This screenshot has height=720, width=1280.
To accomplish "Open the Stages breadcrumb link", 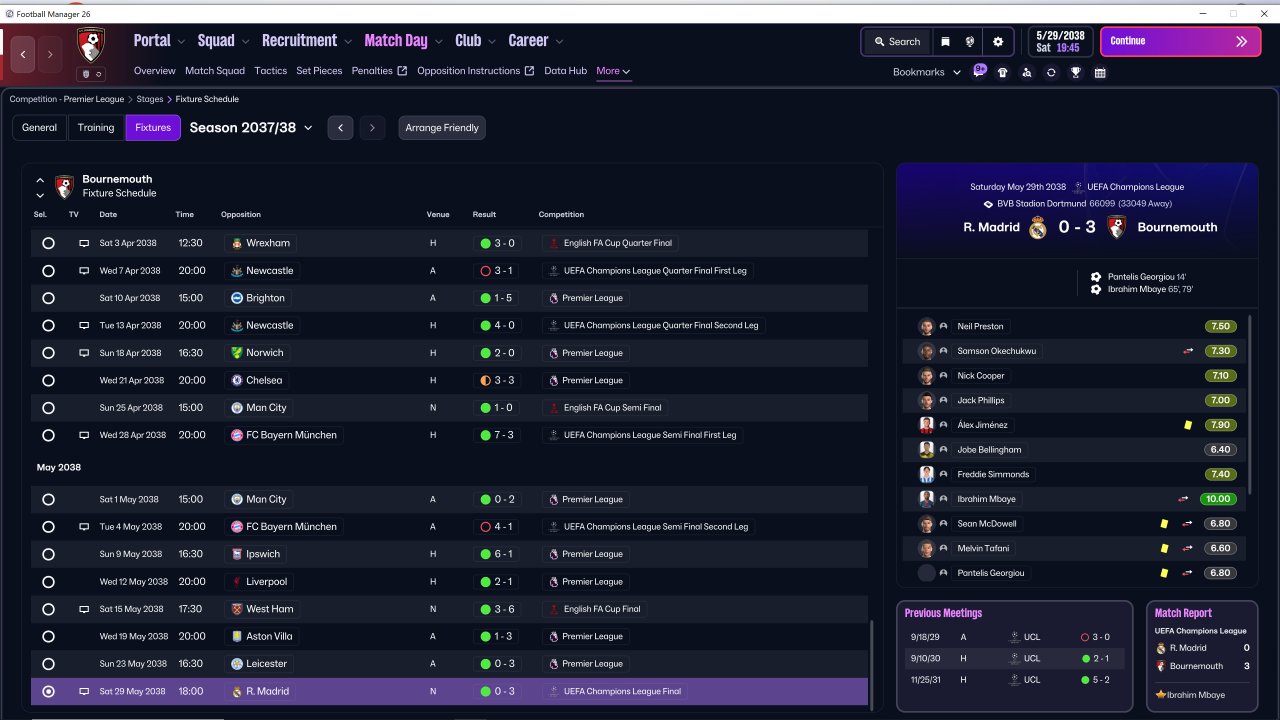I will (150, 99).
